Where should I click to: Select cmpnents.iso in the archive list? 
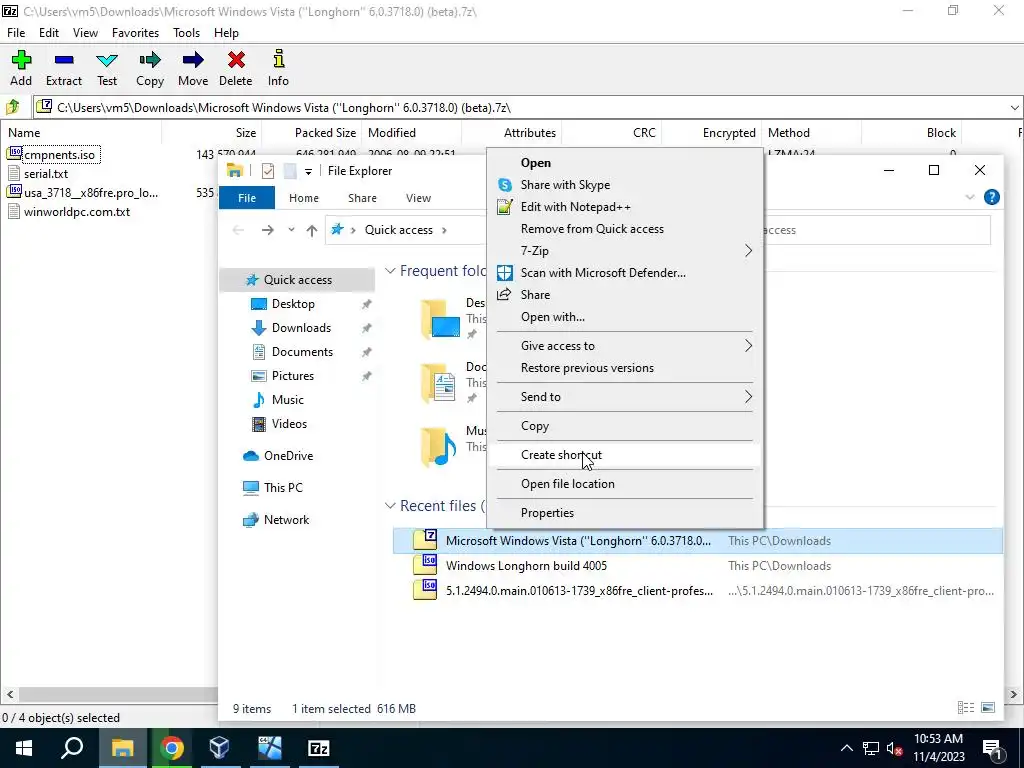(59, 155)
